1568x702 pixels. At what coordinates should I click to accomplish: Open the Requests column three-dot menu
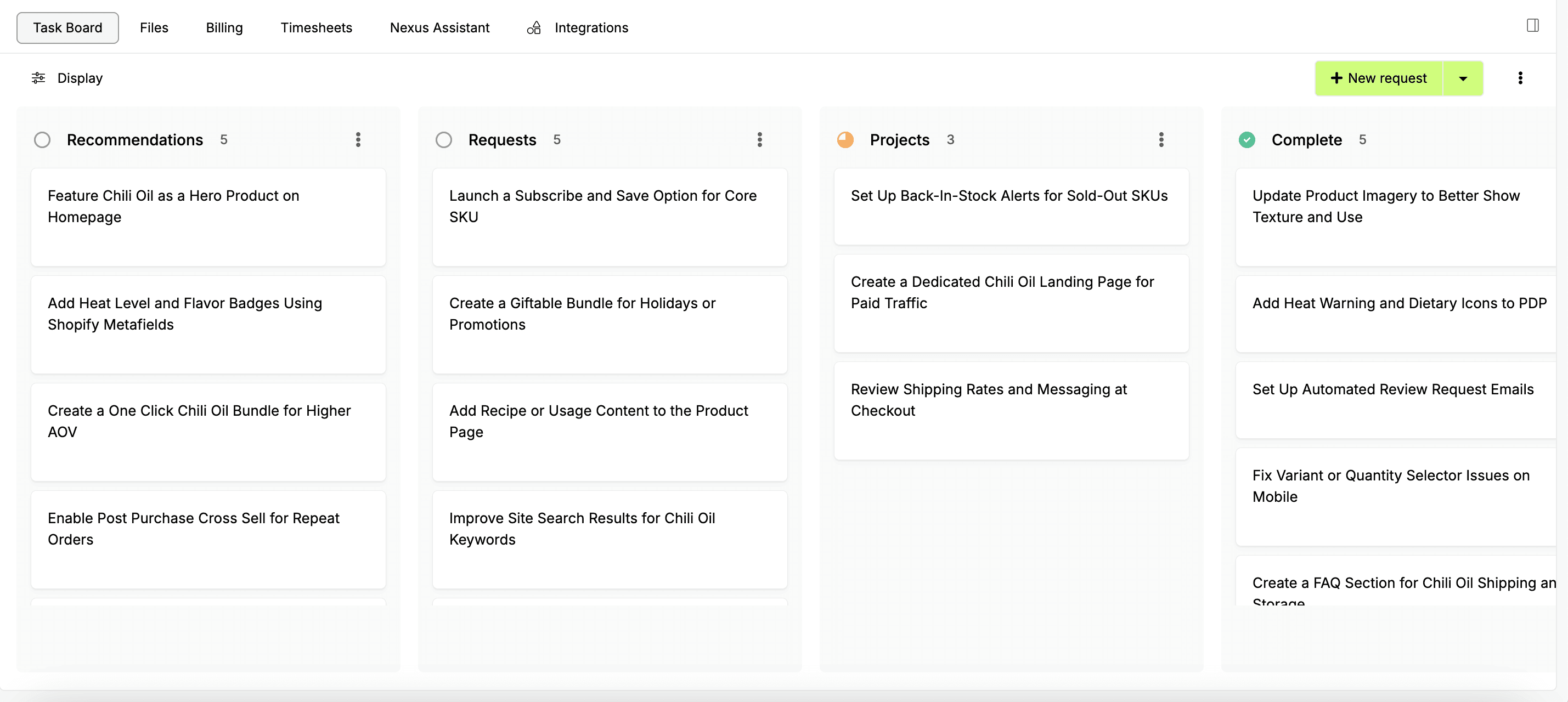(x=759, y=140)
